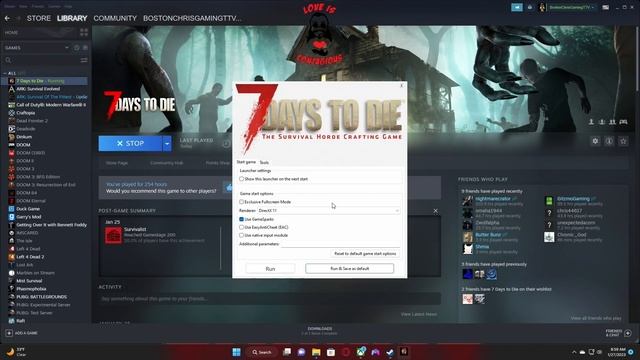The image size is (640, 360).
Task: Open the account name dropdown at top right
Action: tap(571, 7)
